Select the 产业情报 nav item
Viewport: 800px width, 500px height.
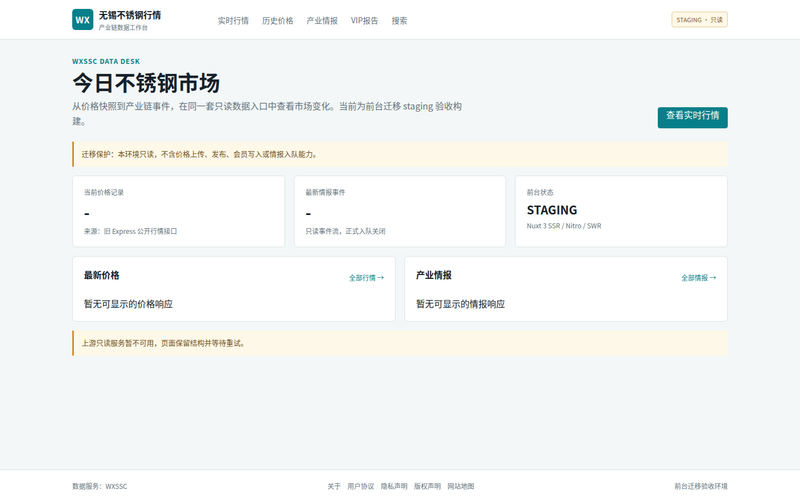(x=322, y=21)
